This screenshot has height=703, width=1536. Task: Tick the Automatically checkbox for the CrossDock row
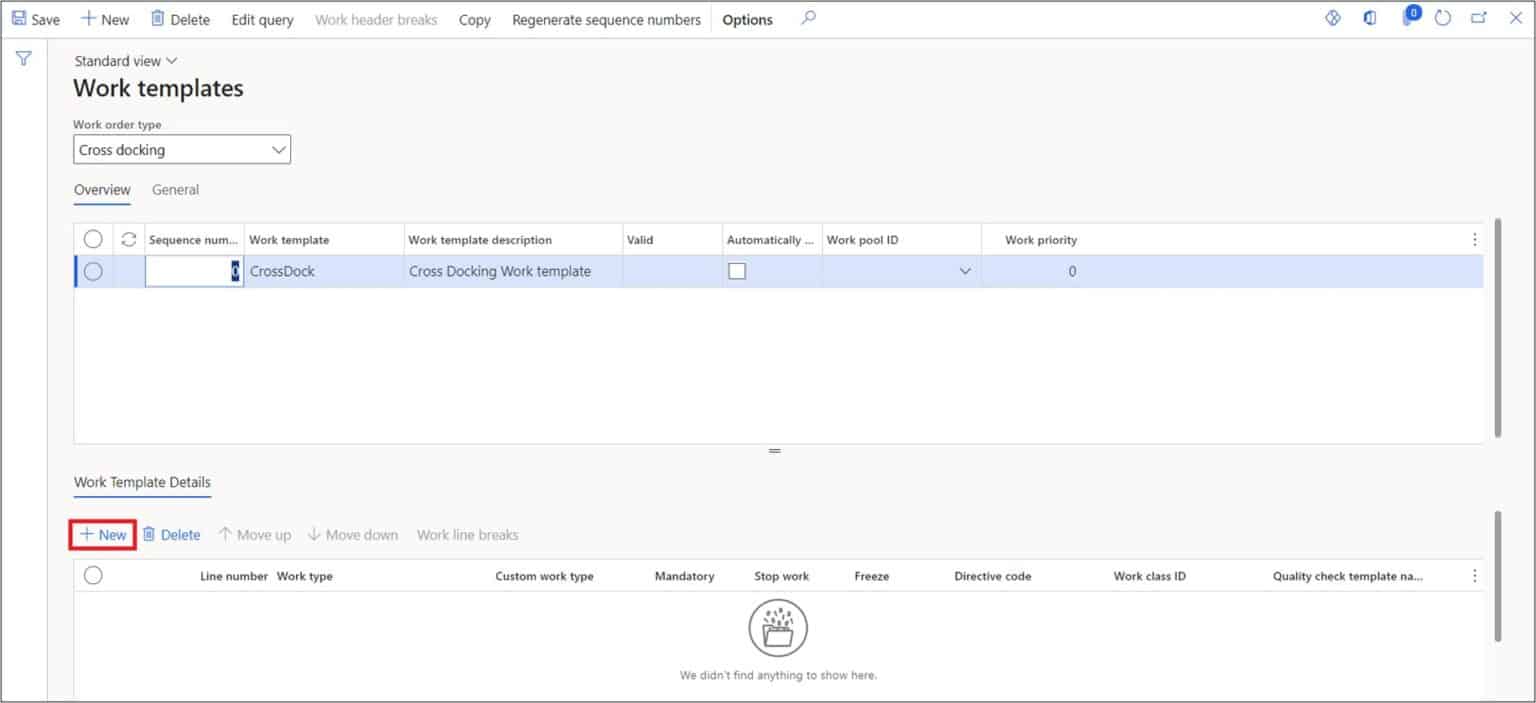pyautogui.click(x=737, y=271)
